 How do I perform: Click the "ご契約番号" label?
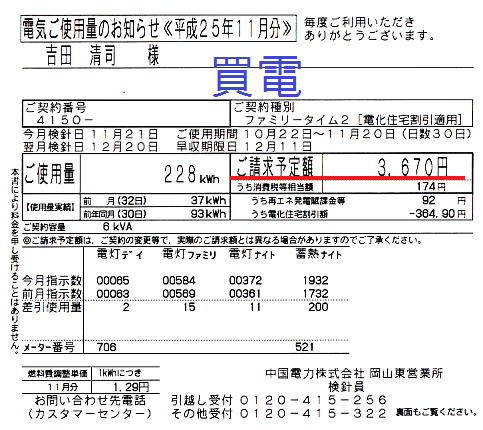56,107
